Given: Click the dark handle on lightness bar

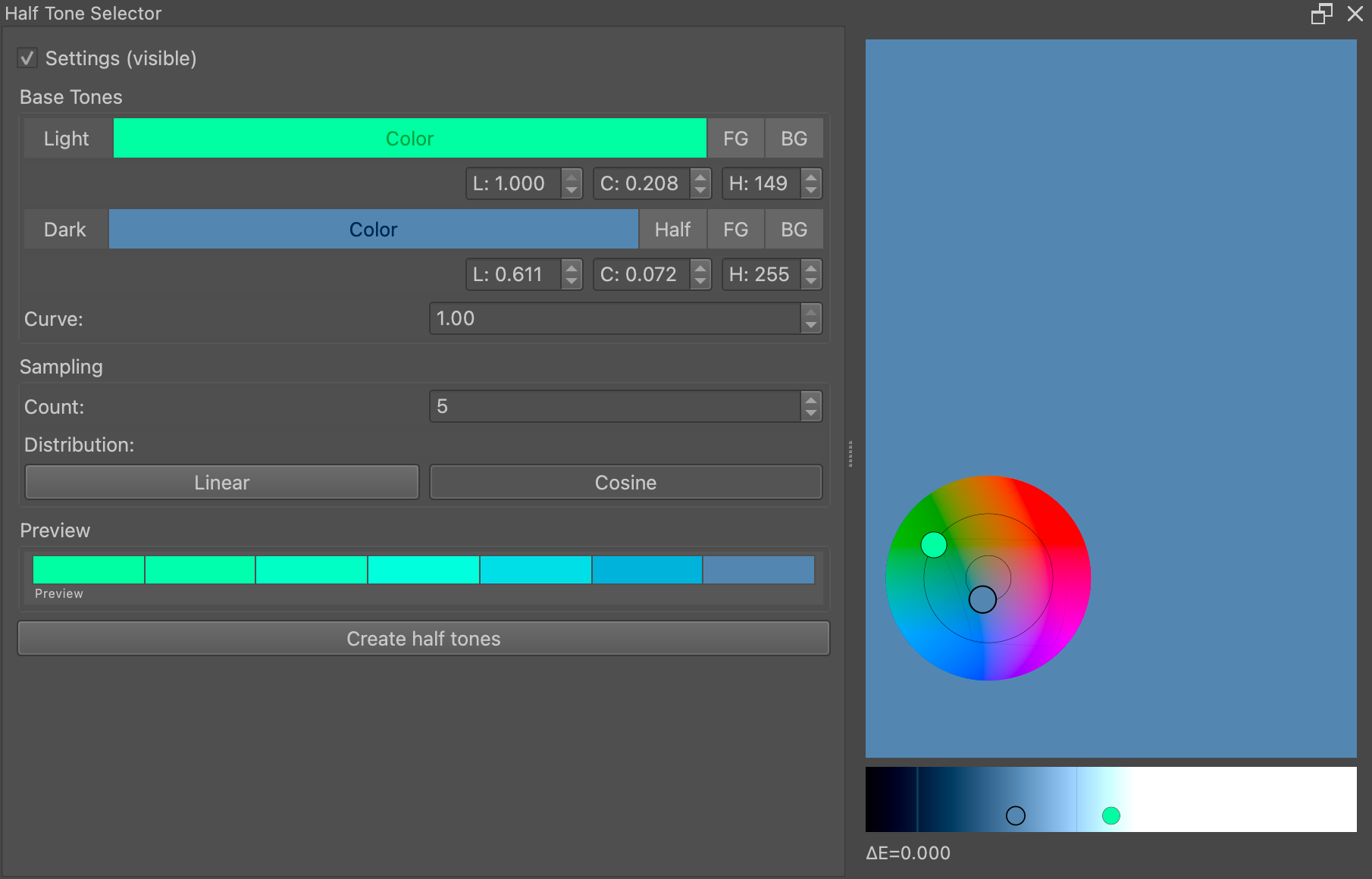Looking at the screenshot, I should (1016, 815).
